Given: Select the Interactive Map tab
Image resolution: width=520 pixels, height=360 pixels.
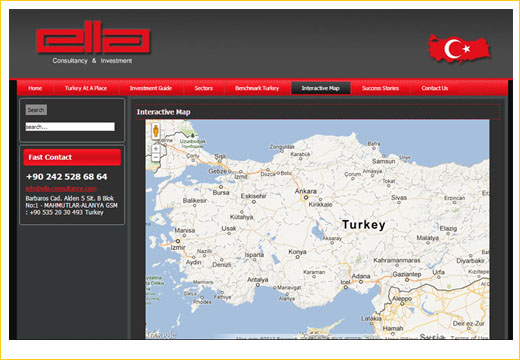Looking at the screenshot, I should coord(321,88).
